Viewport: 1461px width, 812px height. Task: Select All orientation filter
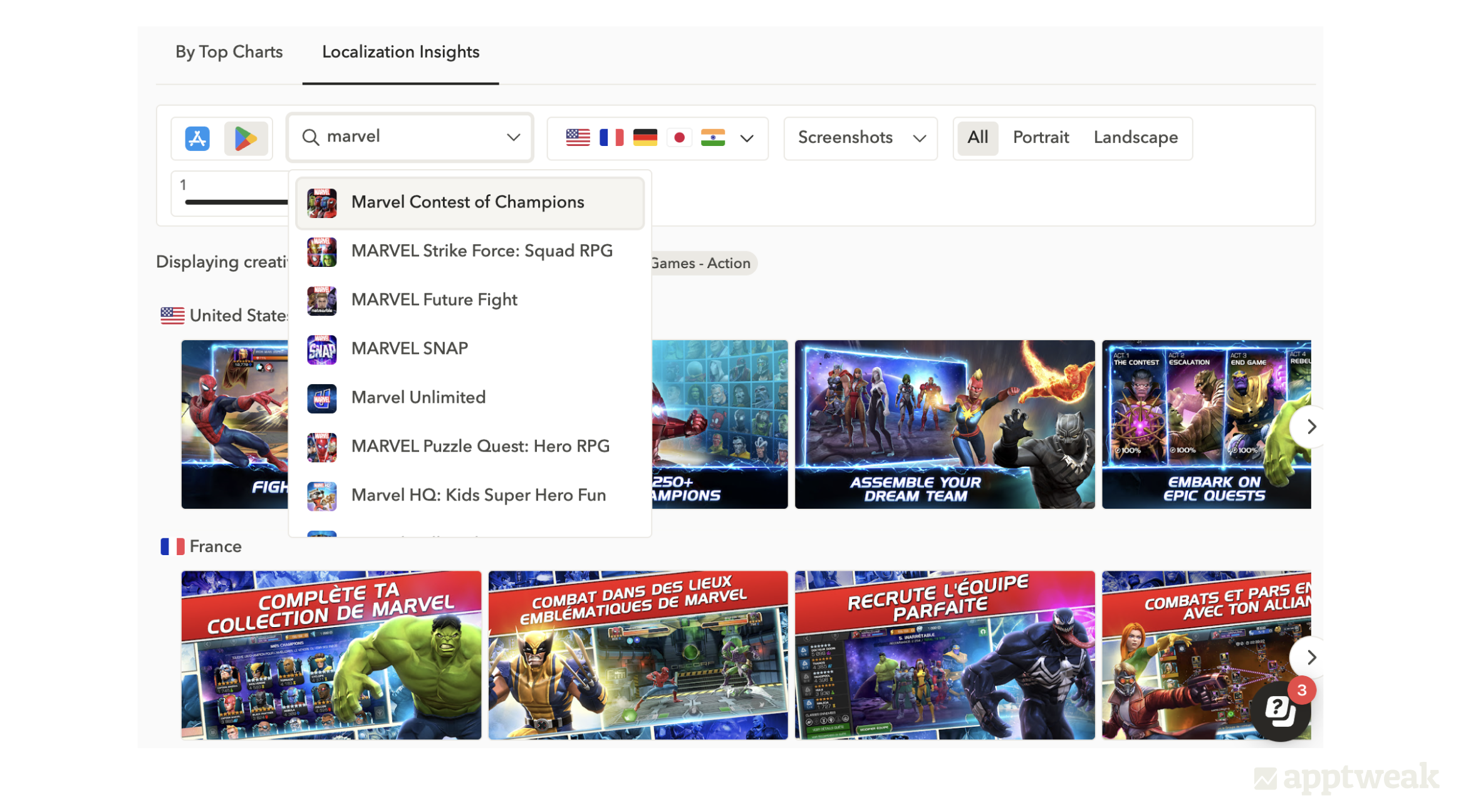click(x=978, y=138)
